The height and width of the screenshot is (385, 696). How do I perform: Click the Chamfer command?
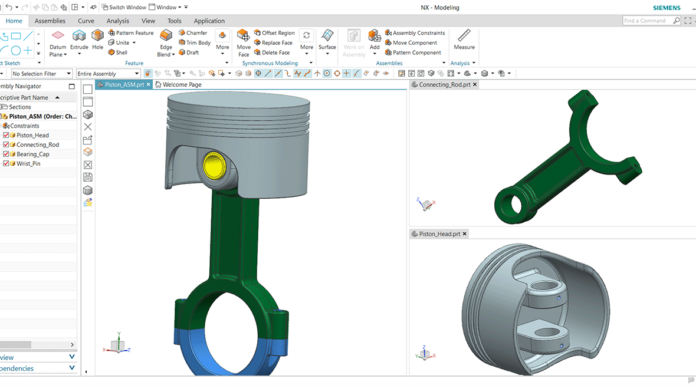pyautogui.click(x=193, y=33)
